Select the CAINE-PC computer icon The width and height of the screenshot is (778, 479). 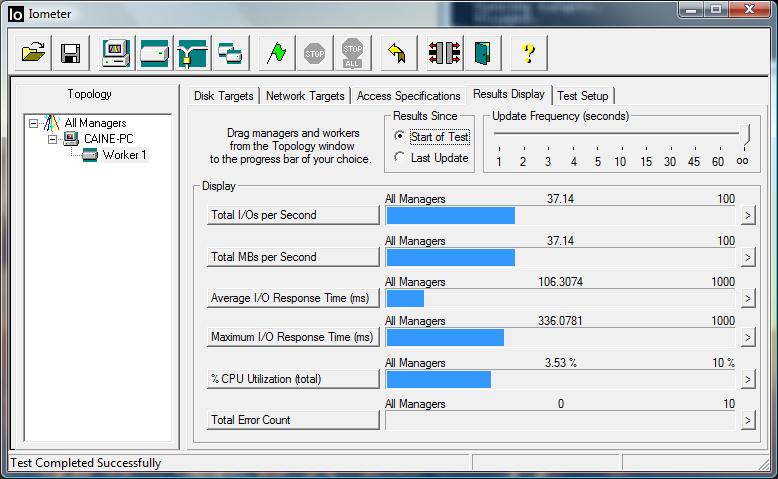point(71,138)
